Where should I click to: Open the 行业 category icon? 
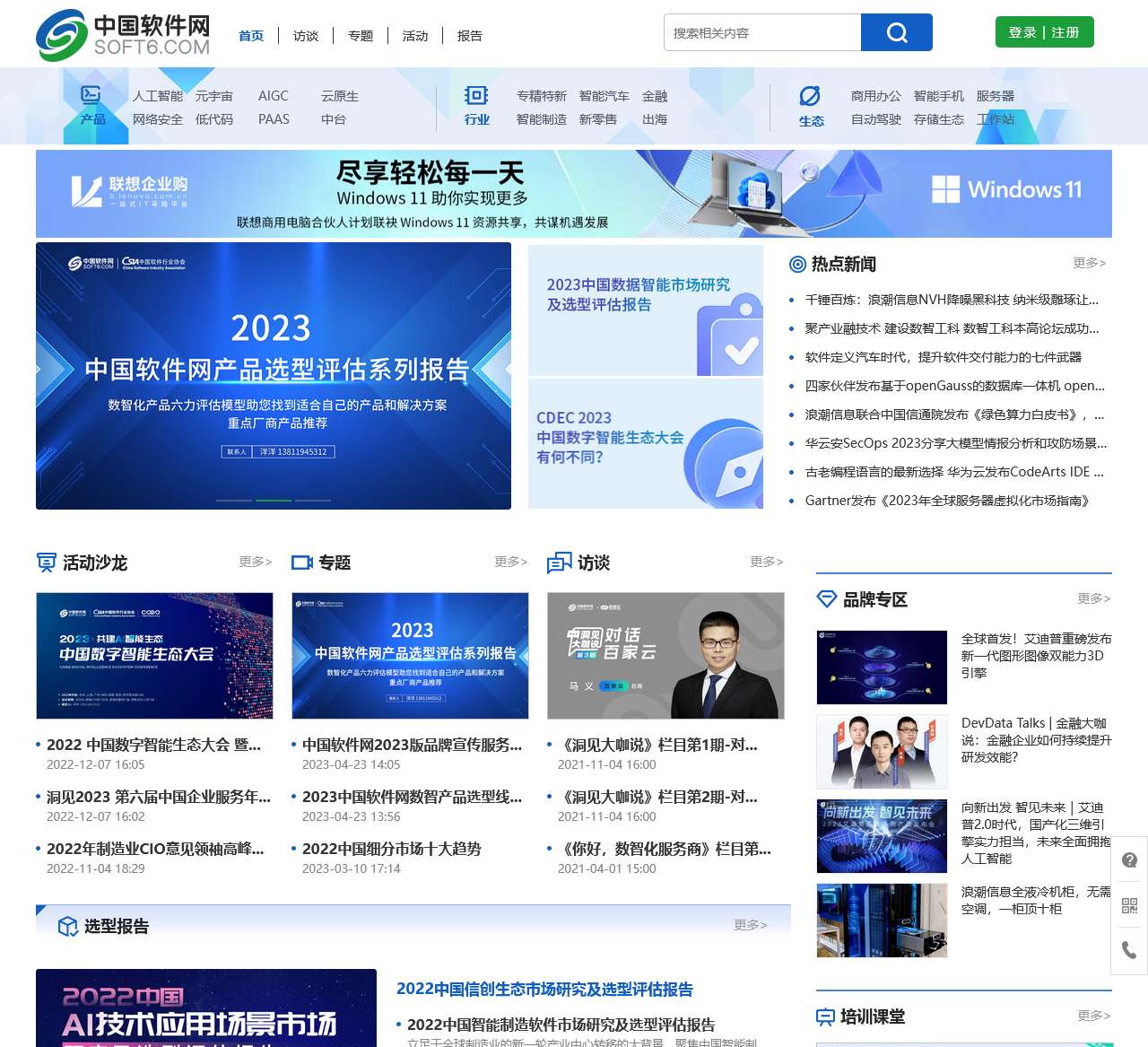tap(476, 95)
